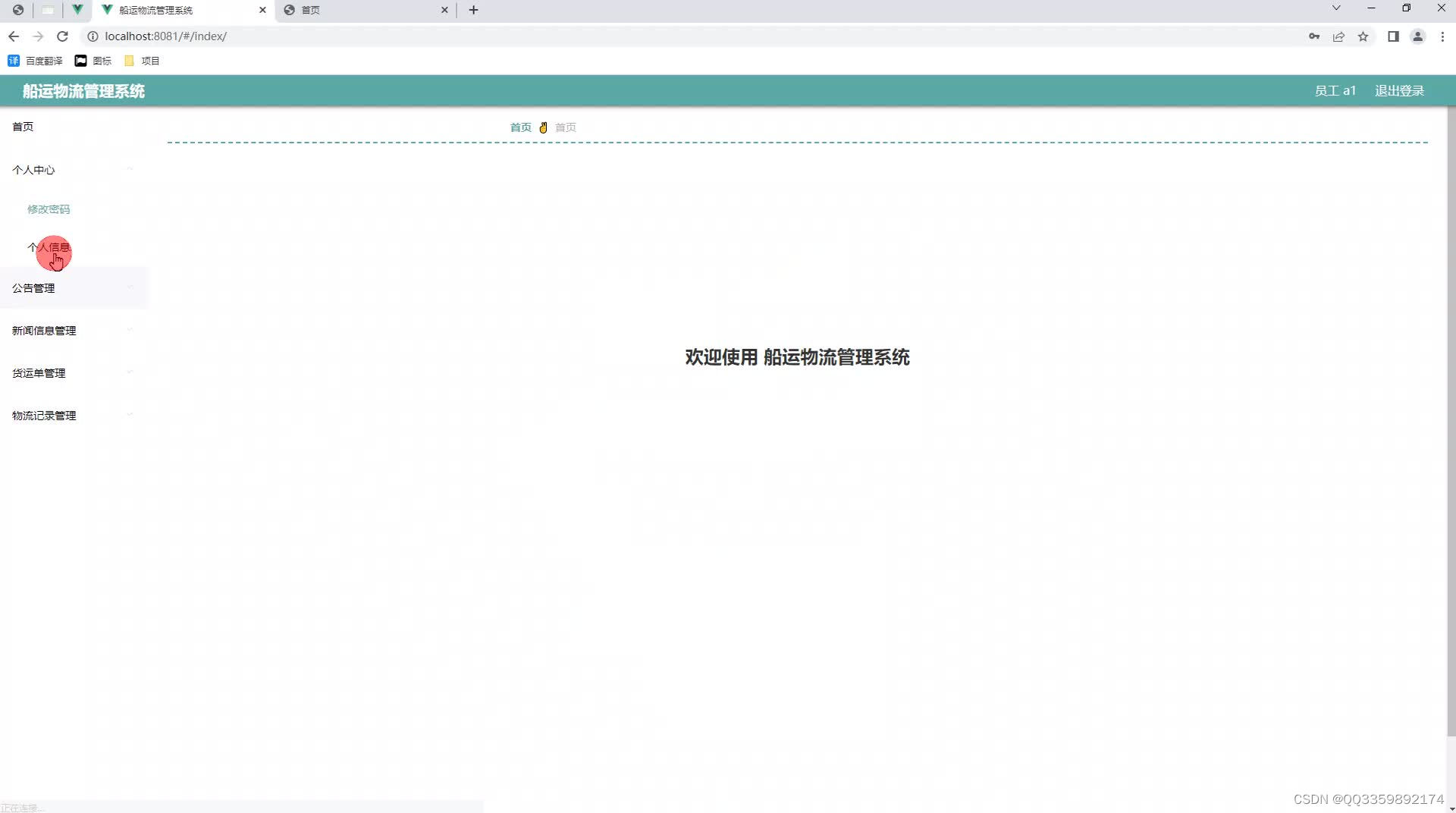Select the second pinned tab
Screen dimensions: 1456x813
point(48,10)
